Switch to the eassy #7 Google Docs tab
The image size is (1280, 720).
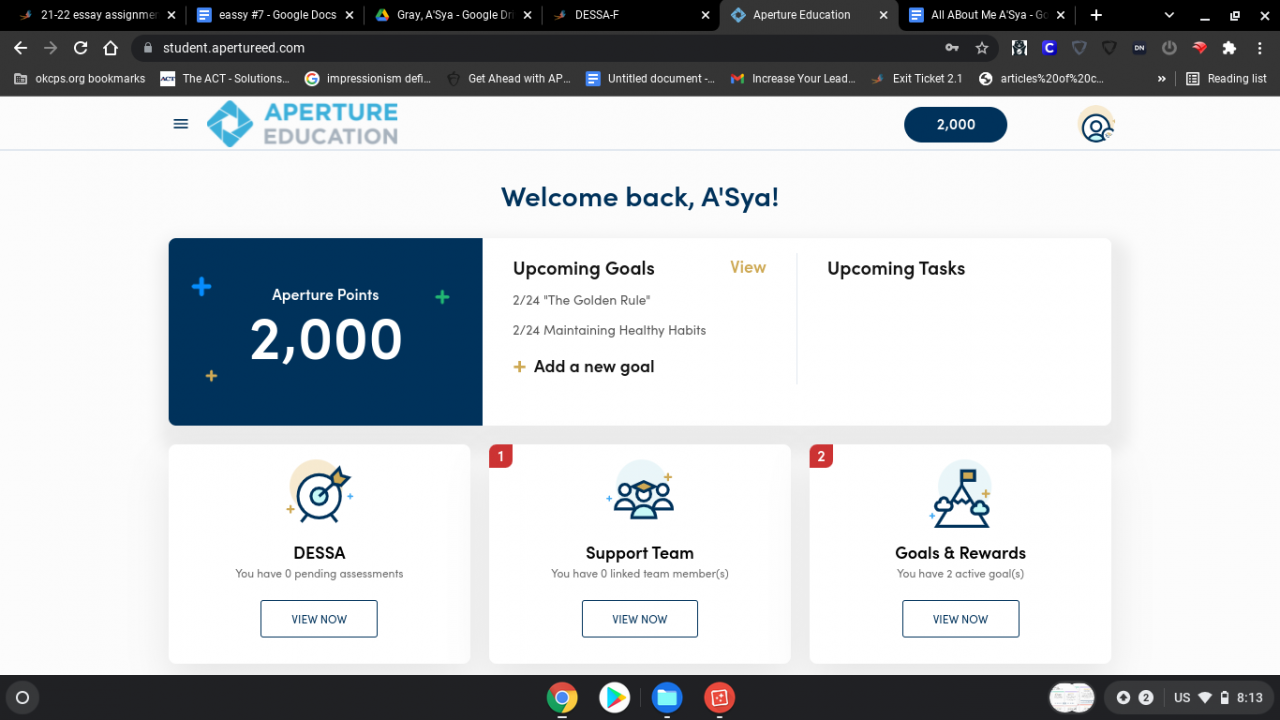click(x=273, y=15)
